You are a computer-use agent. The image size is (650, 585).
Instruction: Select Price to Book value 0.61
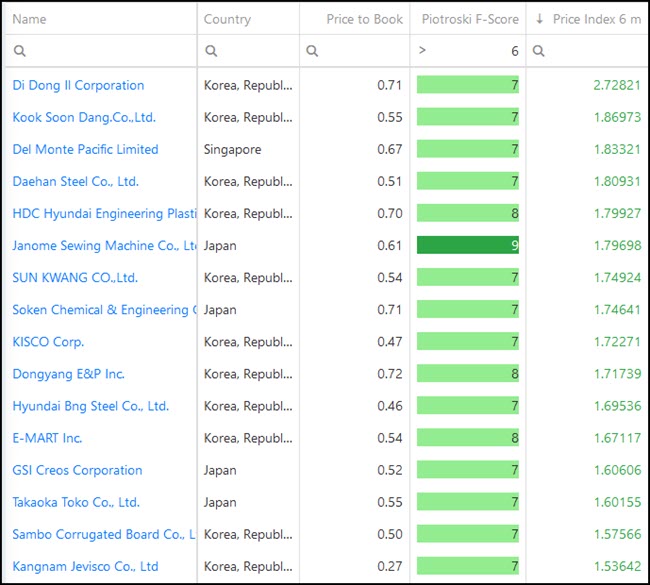(390, 245)
